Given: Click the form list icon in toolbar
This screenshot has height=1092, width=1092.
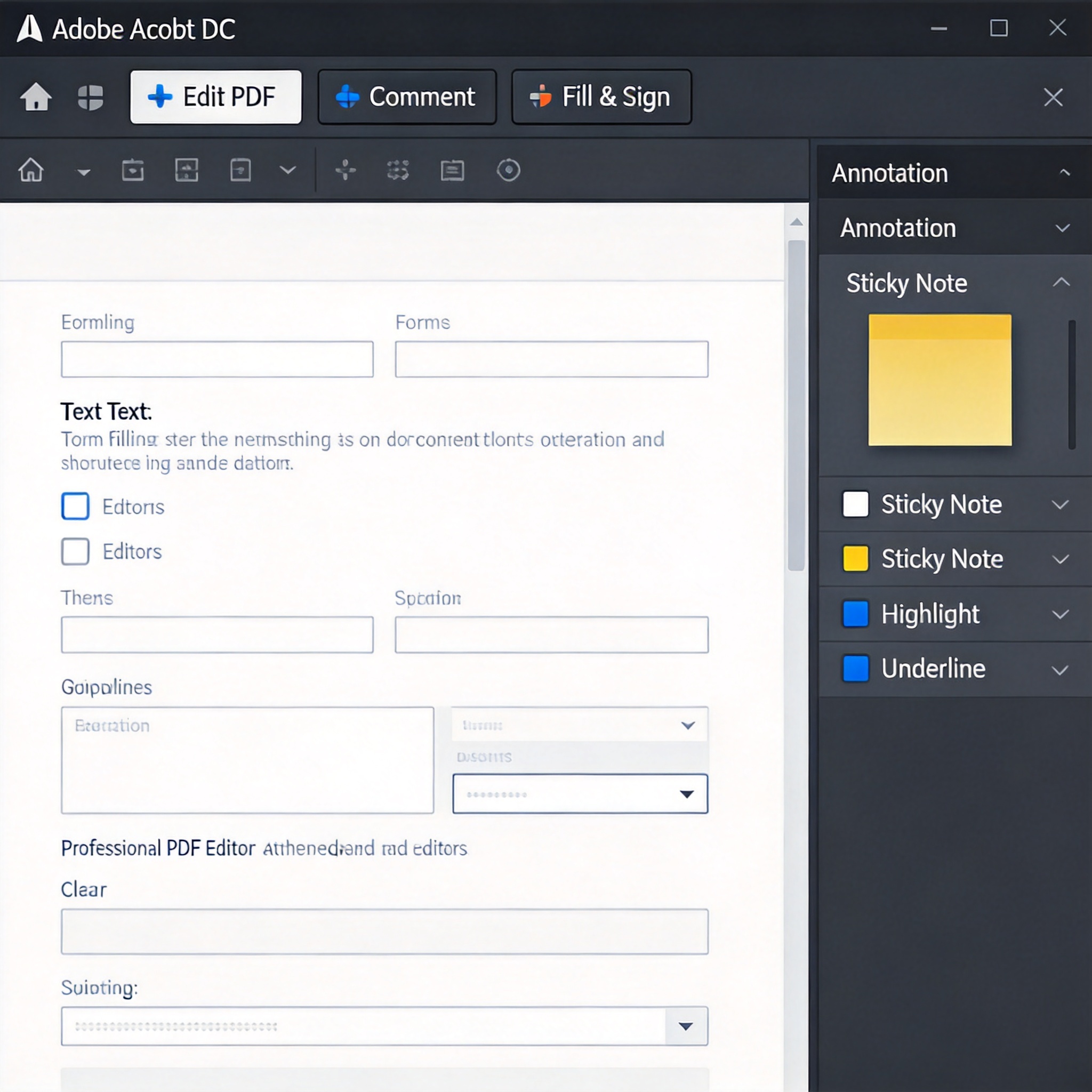Looking at the screenshot, I should tap(452, 170).
